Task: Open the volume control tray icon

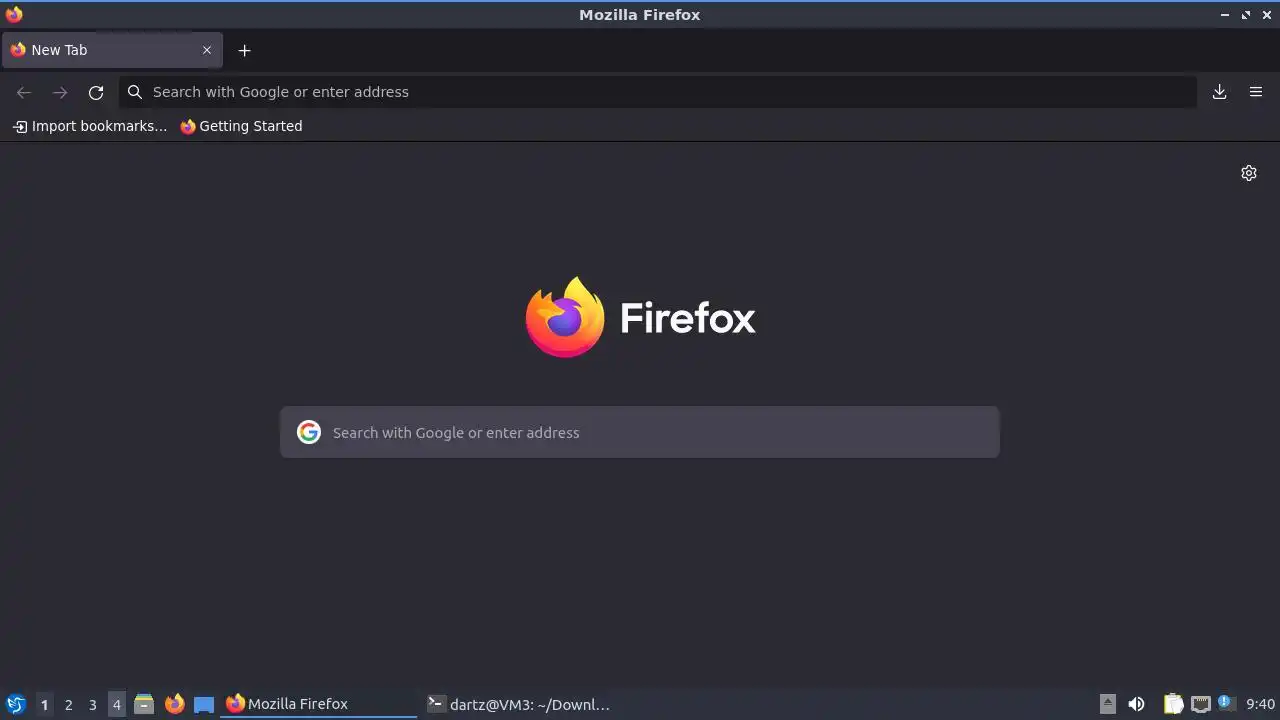Action: (x=1136, y=704)
